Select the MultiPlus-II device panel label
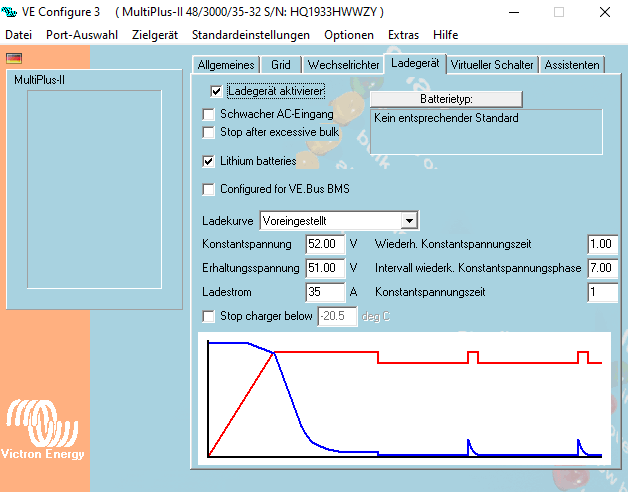The height and width of the screenshot is (492, 628). point(39,80)
